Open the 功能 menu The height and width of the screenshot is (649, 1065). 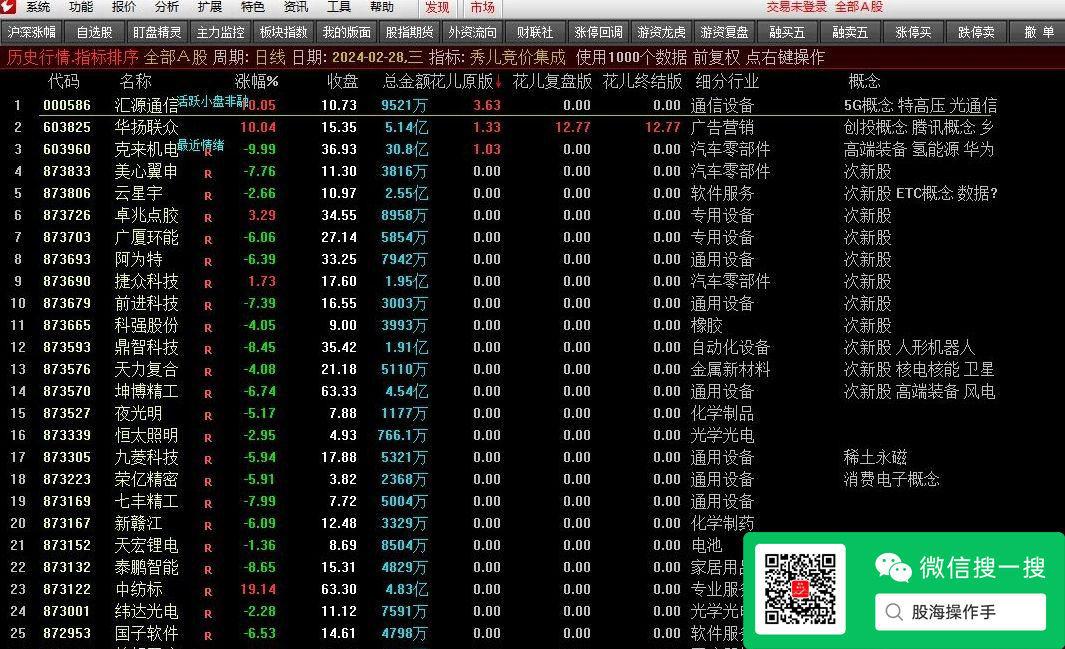[81, 7]
